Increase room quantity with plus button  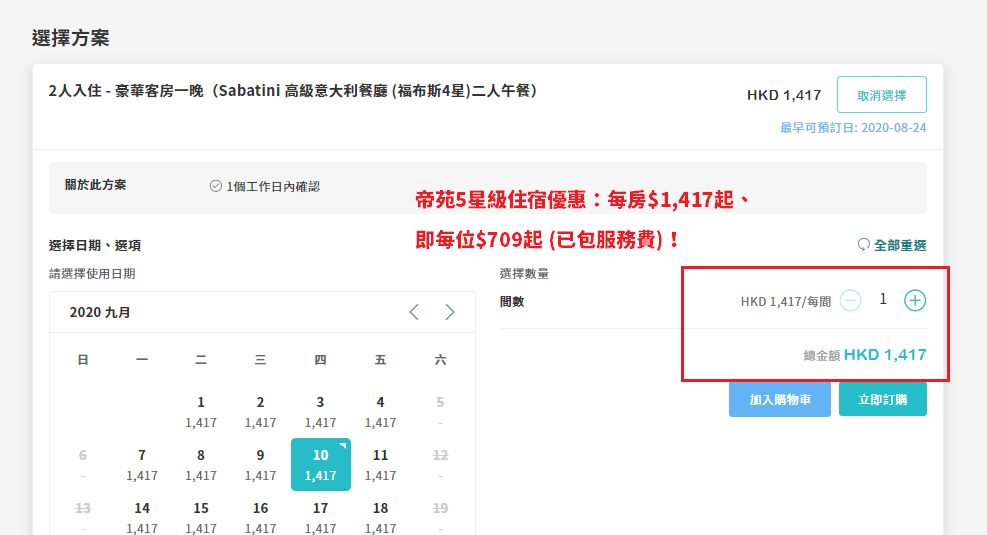click(915, 301)
